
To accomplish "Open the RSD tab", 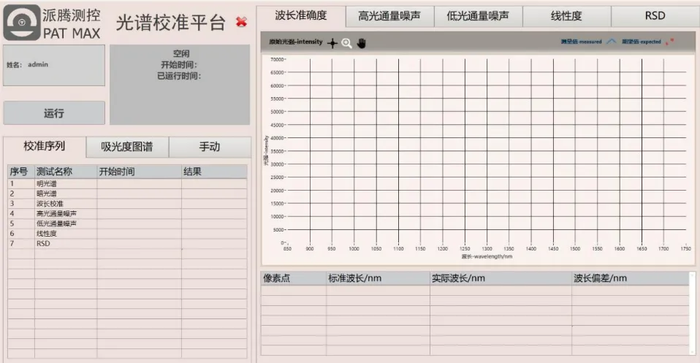I will point(655,16).
